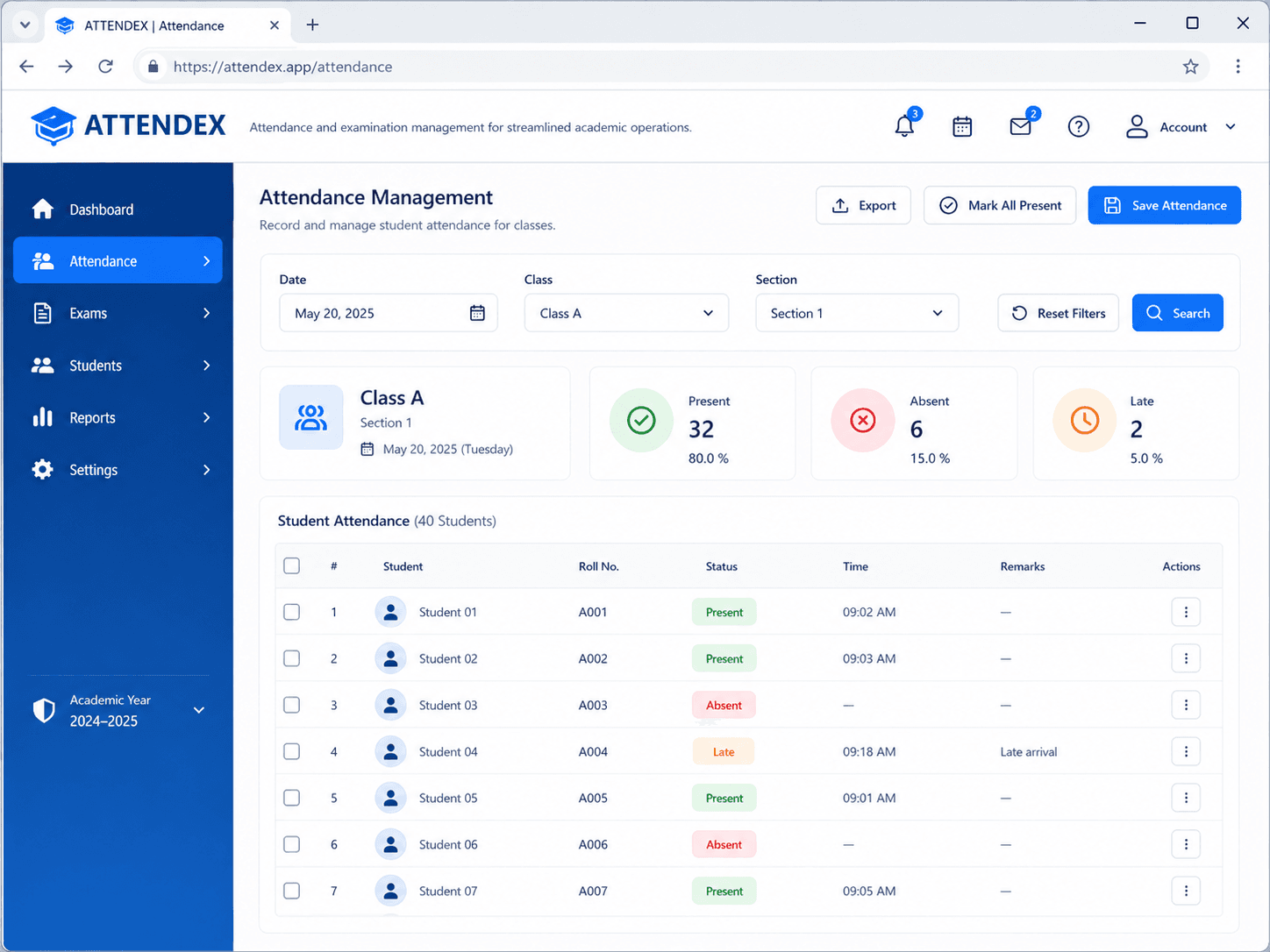Open actions menu for Student 07
1270x952 pixels.
coord(1186,891)
